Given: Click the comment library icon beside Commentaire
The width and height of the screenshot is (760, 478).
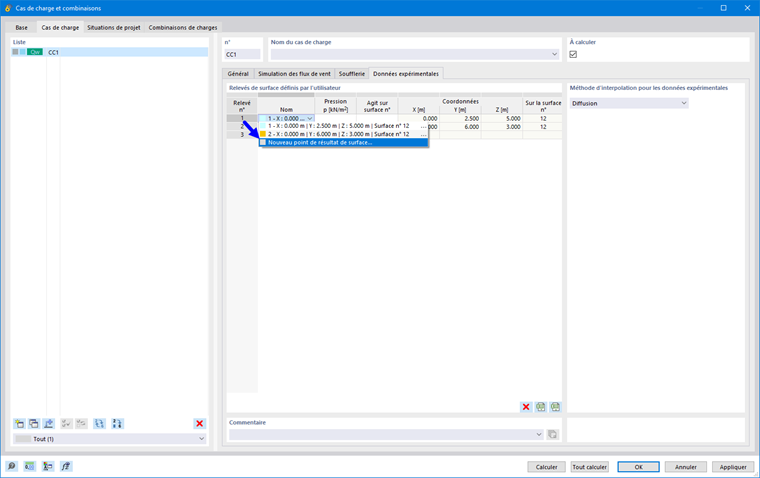Looking at the screenshot, I should (553, 434).
